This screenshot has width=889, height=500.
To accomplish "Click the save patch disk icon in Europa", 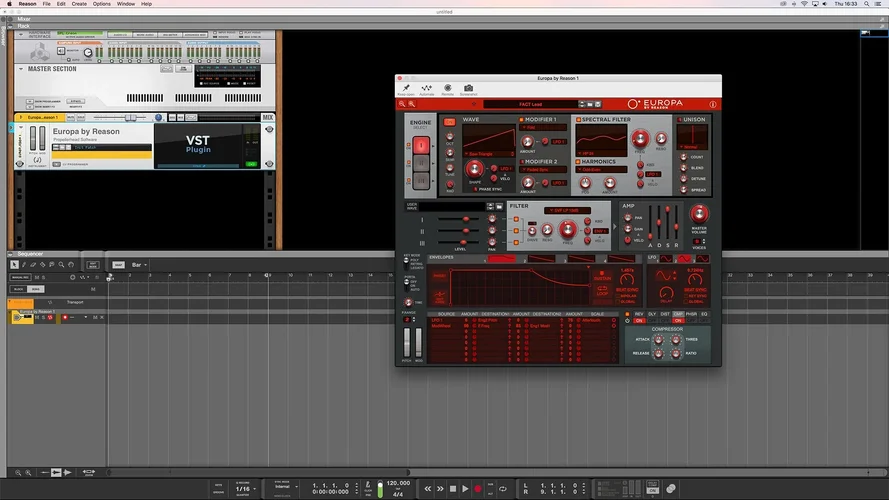I will (598, 104).
